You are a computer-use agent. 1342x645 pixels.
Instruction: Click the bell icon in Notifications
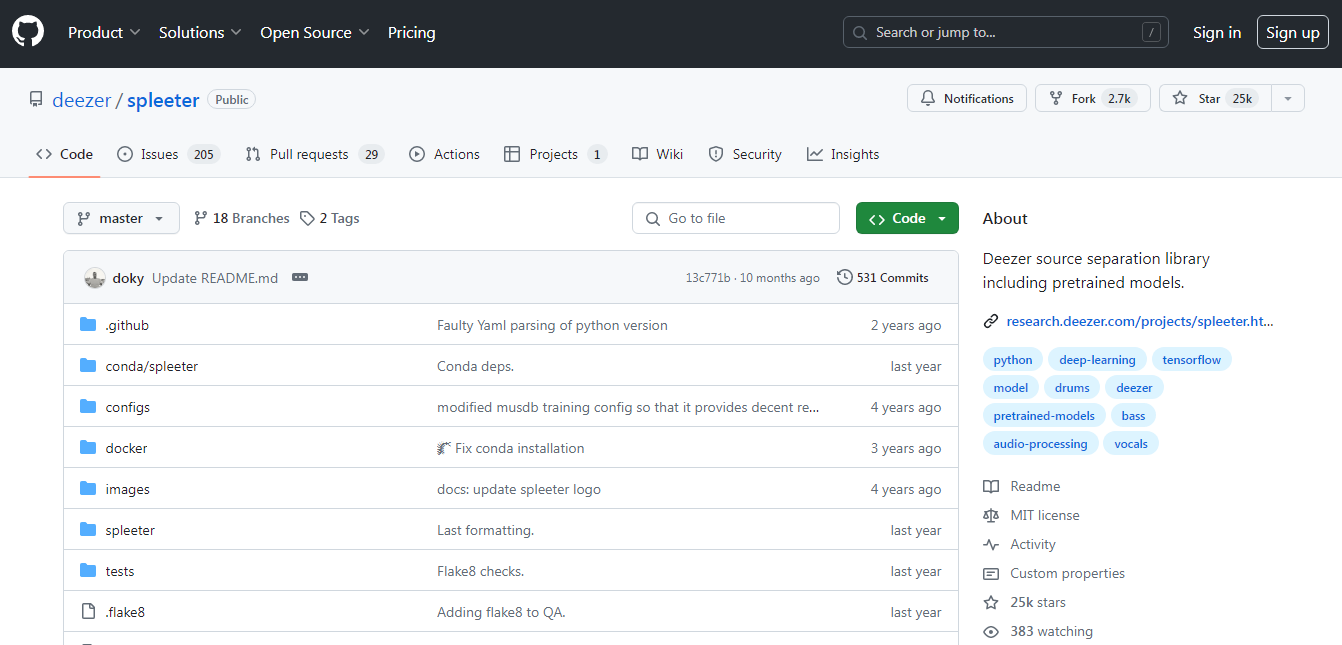928,98
